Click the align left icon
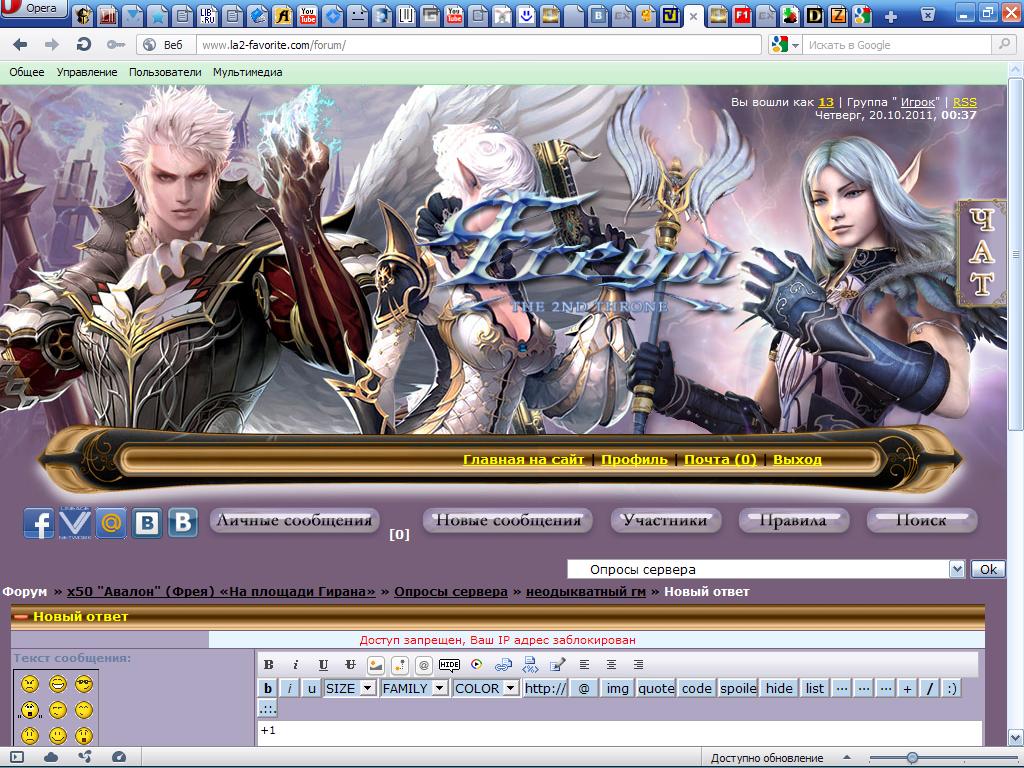The width and height of the screenshot is (1024, 768). tap(584, 665)
